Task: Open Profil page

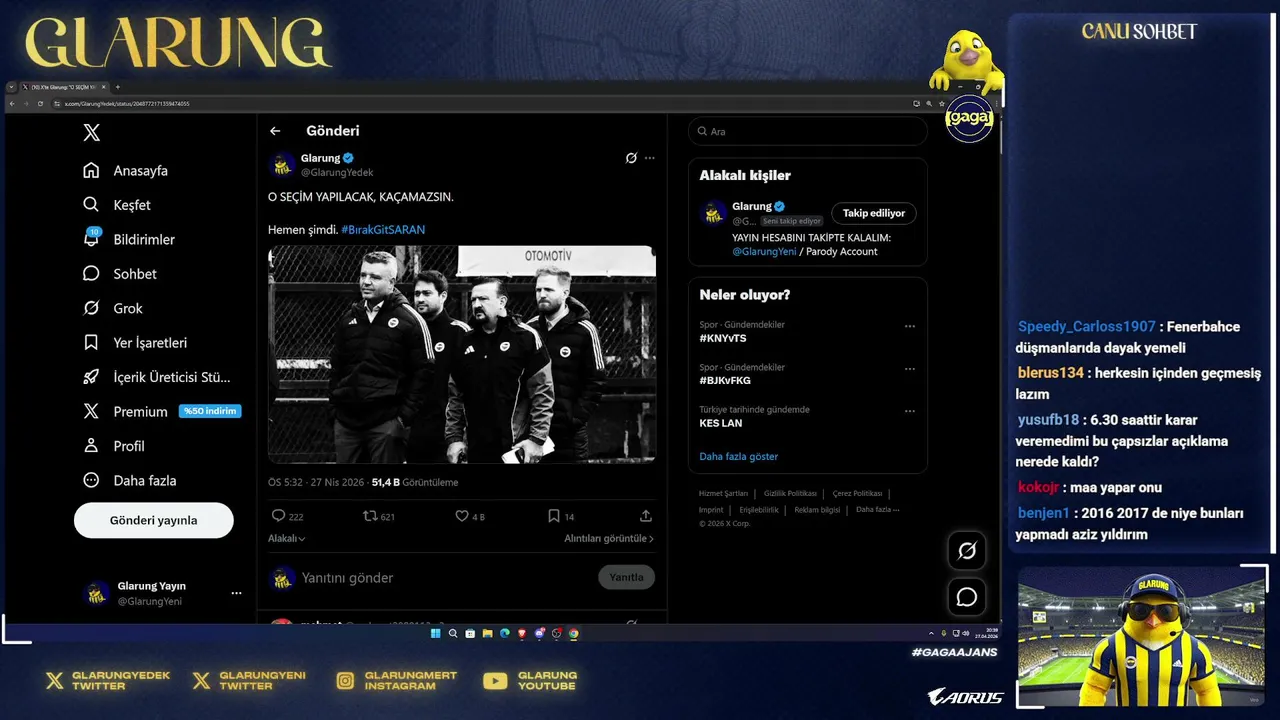Action: [x=114, y=446]
